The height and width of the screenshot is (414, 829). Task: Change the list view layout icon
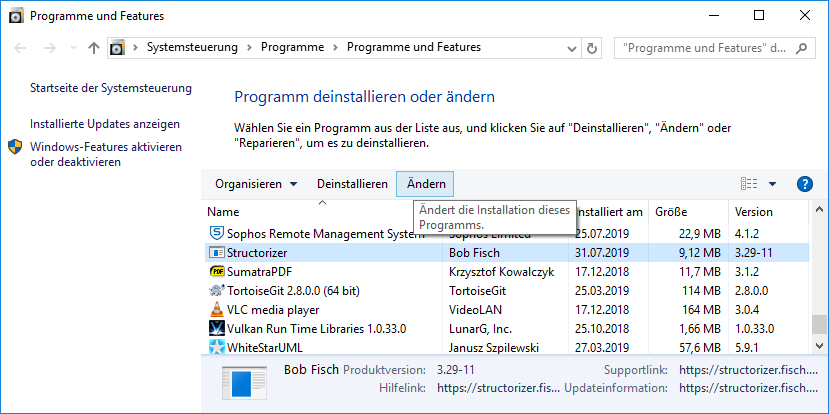(749, 184)
